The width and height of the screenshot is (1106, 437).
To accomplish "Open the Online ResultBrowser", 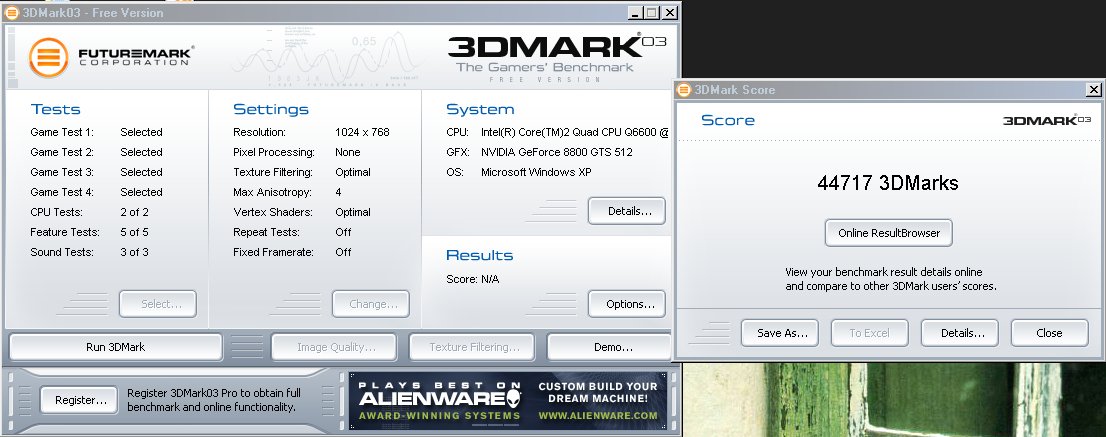I will 888,233.
